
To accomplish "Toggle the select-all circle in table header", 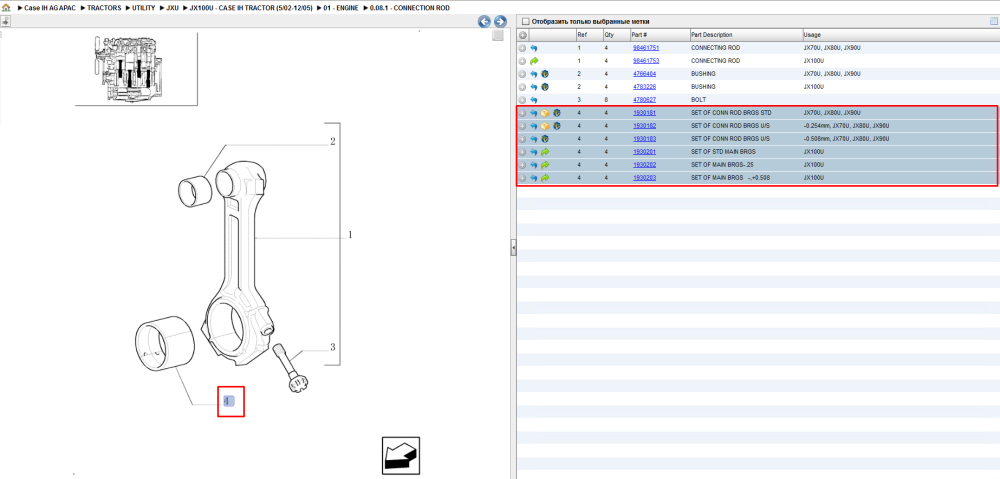I will tap(522, 35).
